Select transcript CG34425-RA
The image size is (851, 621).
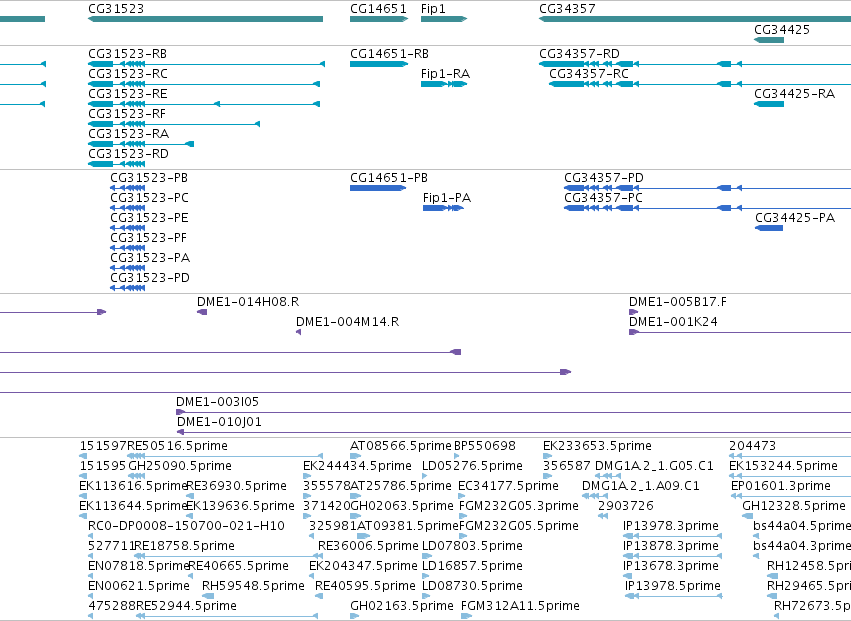pos(795,94)
